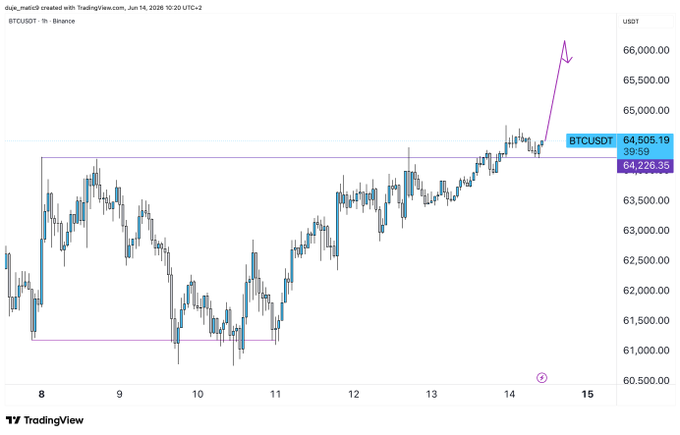
Task: Select the BTCUSDT price label tag
Action: (591, 141)
